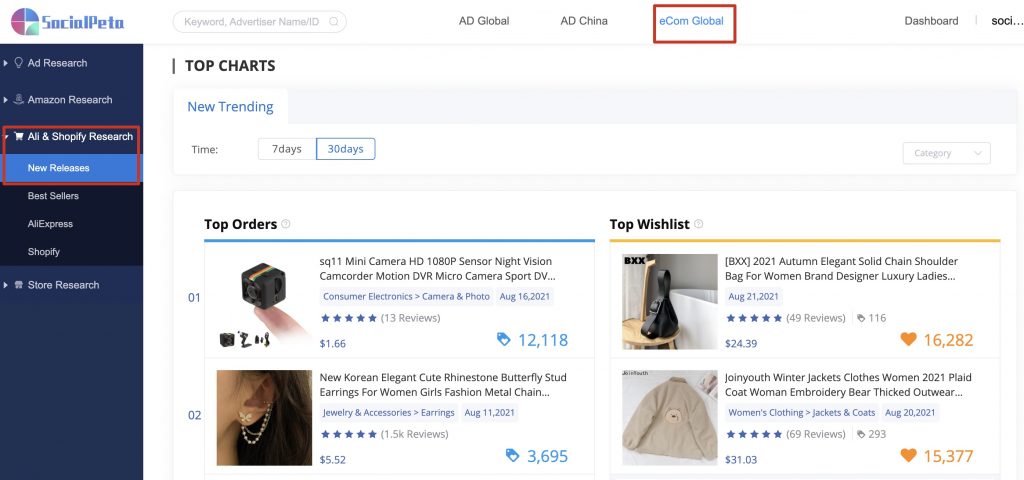
Task: Collapse the Ali & Shopify Research arrow
Action: (x=6, y=136)
